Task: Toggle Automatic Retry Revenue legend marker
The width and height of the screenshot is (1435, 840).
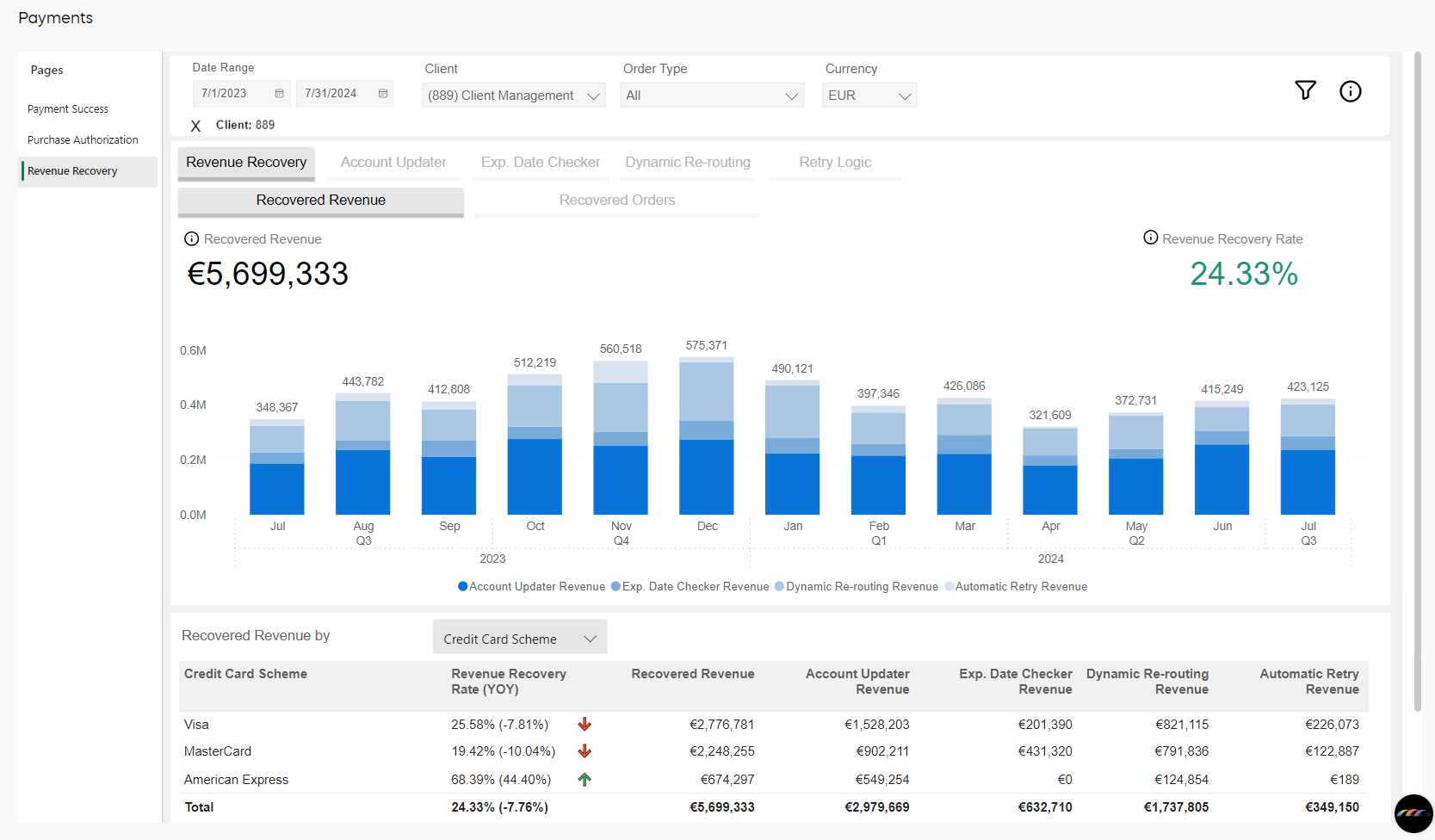Action: [x=949, y=586]
